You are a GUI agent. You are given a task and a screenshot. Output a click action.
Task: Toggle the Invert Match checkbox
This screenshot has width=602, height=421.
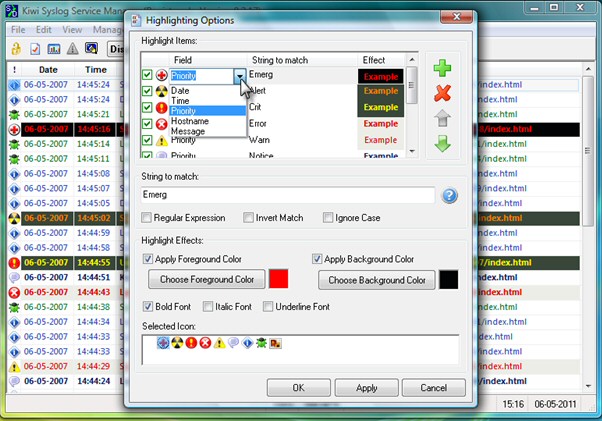click(x=247, y=218)
